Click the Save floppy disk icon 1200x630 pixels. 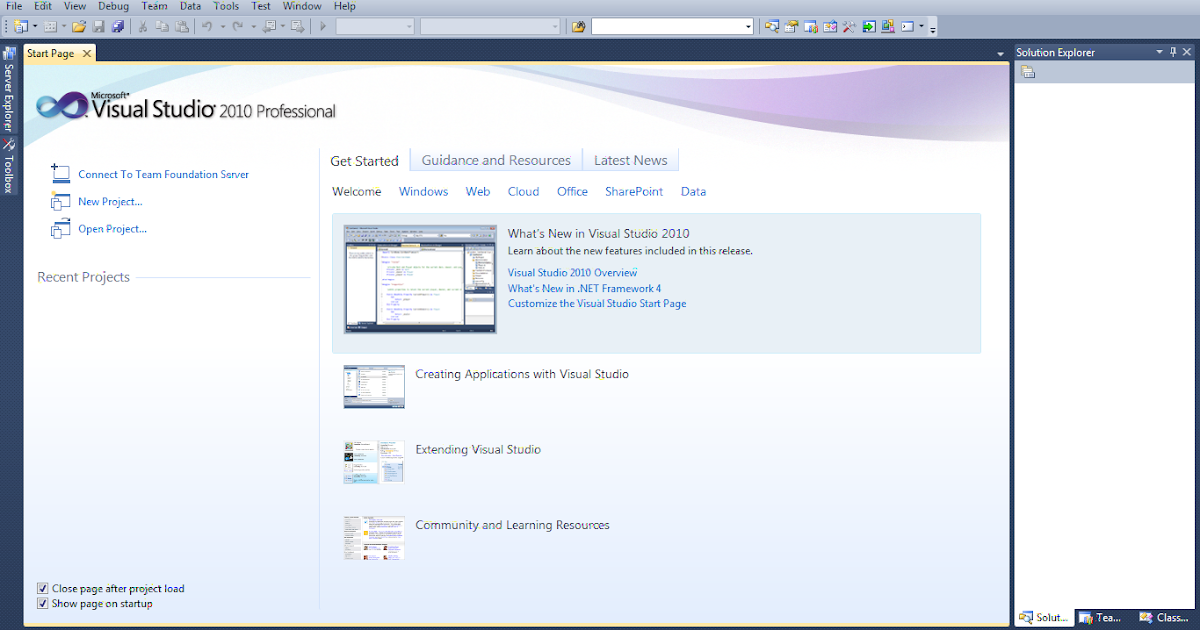(99, 26)
